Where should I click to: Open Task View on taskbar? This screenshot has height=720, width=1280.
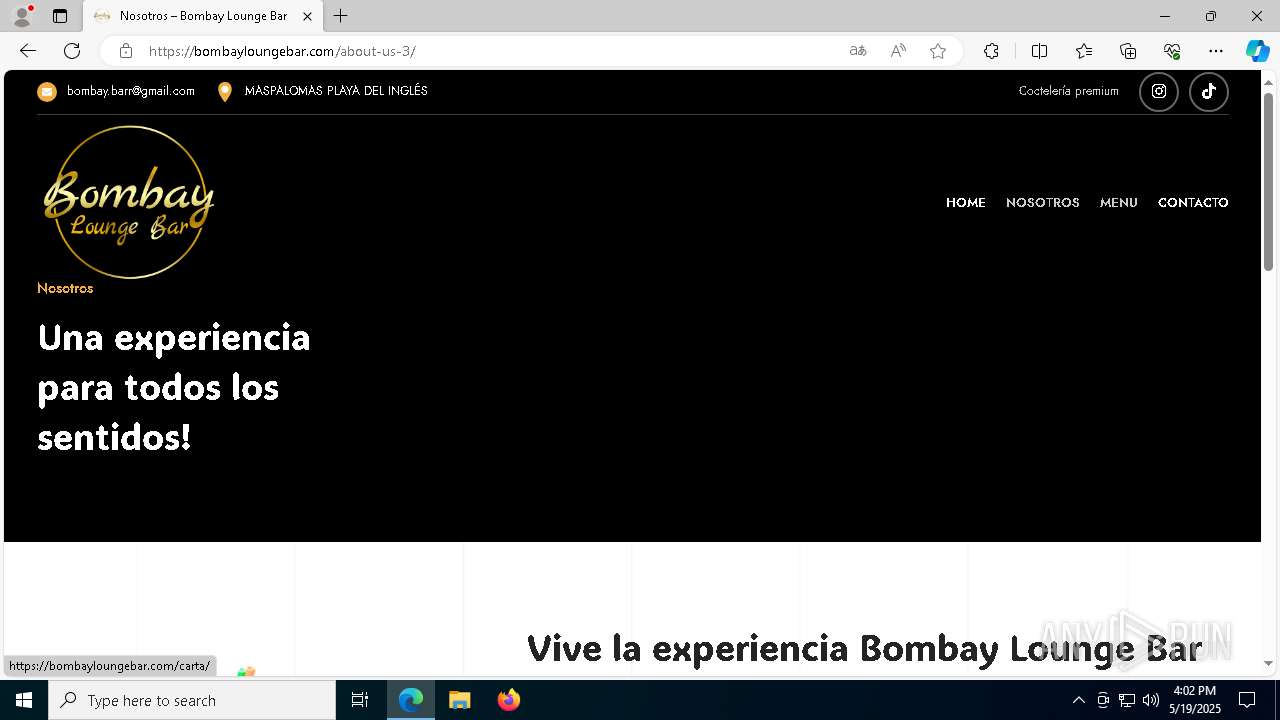coord(360,700)
